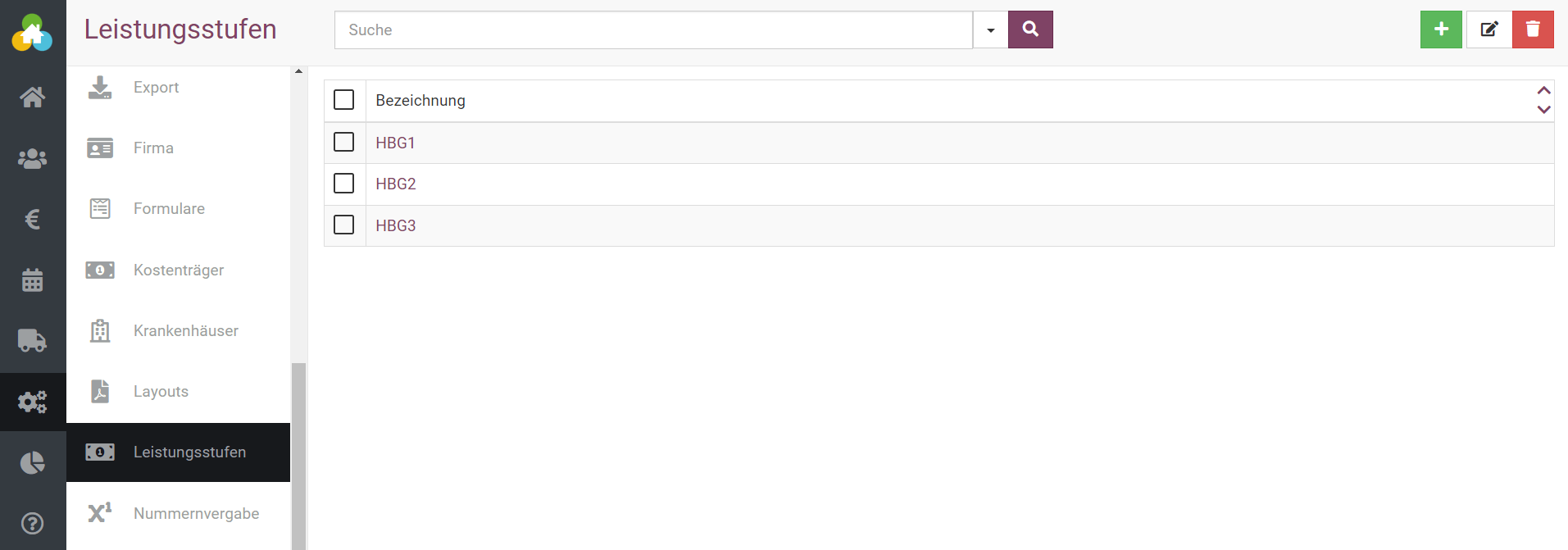This screenshot has height=550, width=1568.
Task: Select the Krankenhäuser menu entry
Action: click(x=186, y=330)
